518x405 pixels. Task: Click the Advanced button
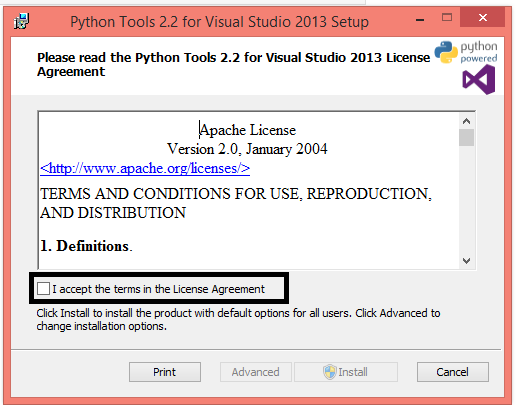click(x=256, y=372)
